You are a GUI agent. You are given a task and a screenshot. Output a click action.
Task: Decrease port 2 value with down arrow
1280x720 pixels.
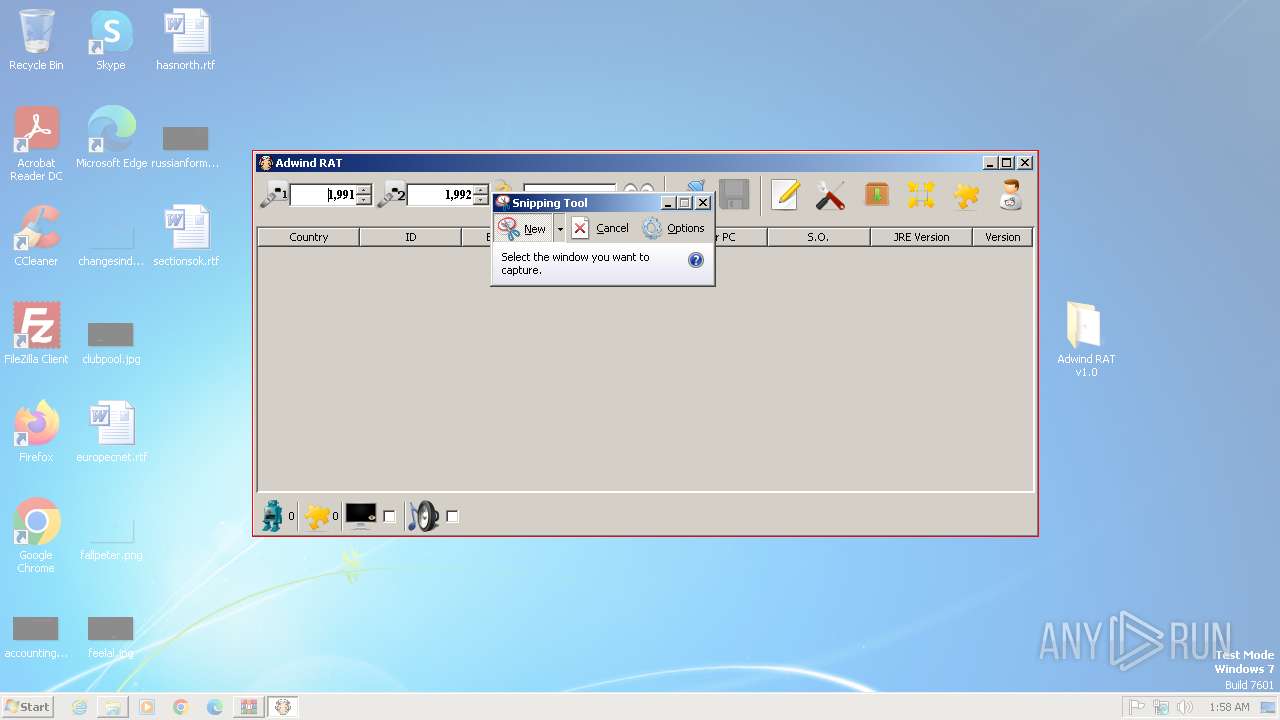click(x=481, y=201)
